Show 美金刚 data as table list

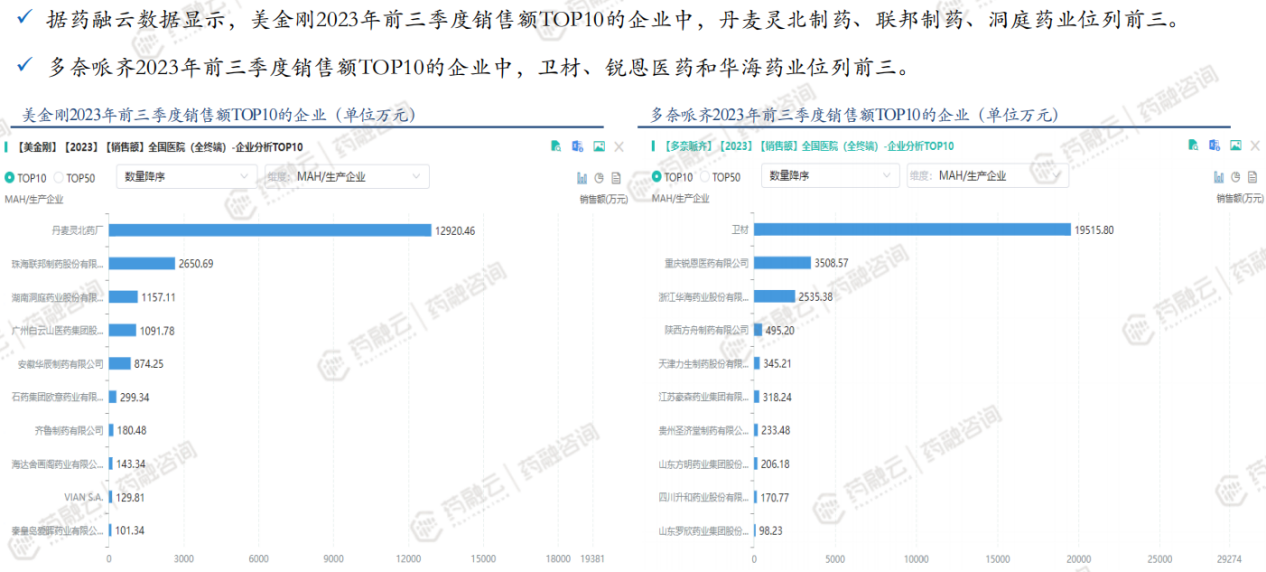pyautogui.click(x=616, y=177)
